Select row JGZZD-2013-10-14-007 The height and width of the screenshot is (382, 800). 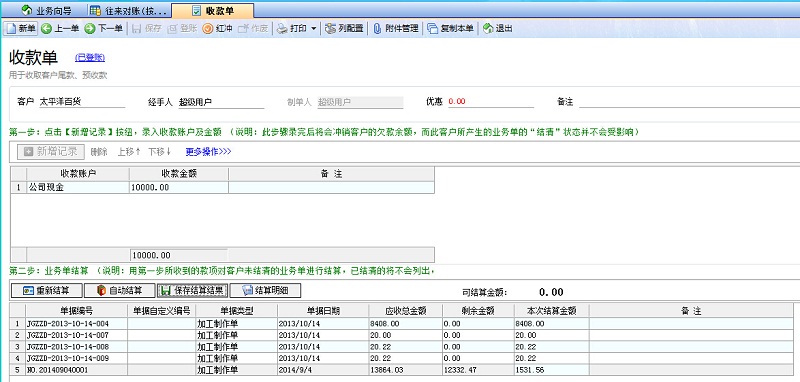[402, 335]
